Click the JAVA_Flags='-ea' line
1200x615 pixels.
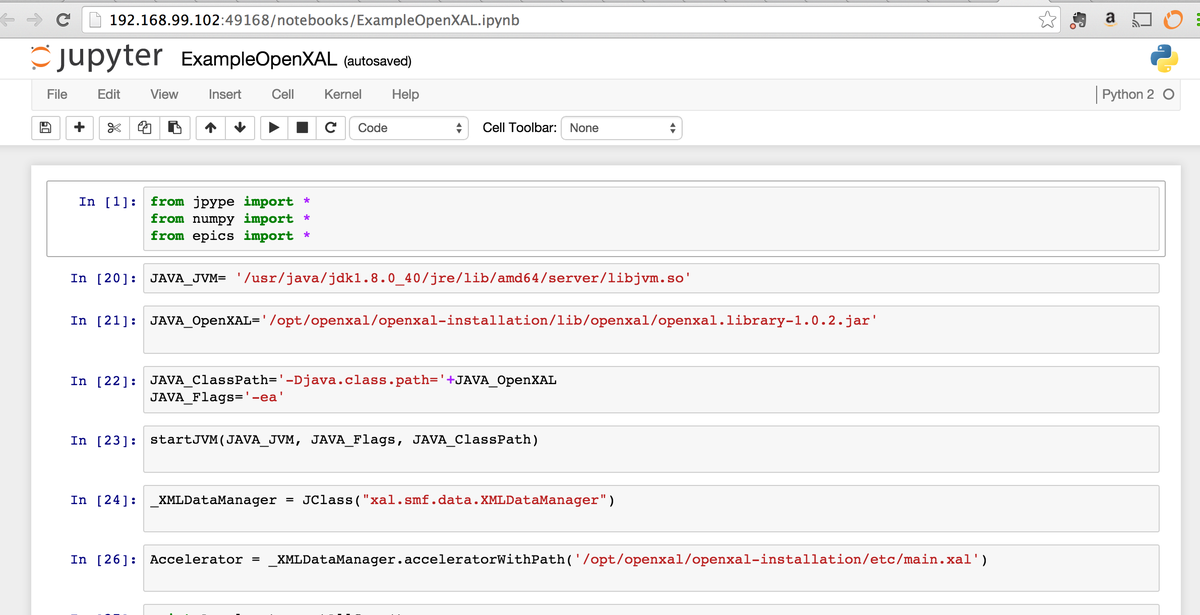217,398
